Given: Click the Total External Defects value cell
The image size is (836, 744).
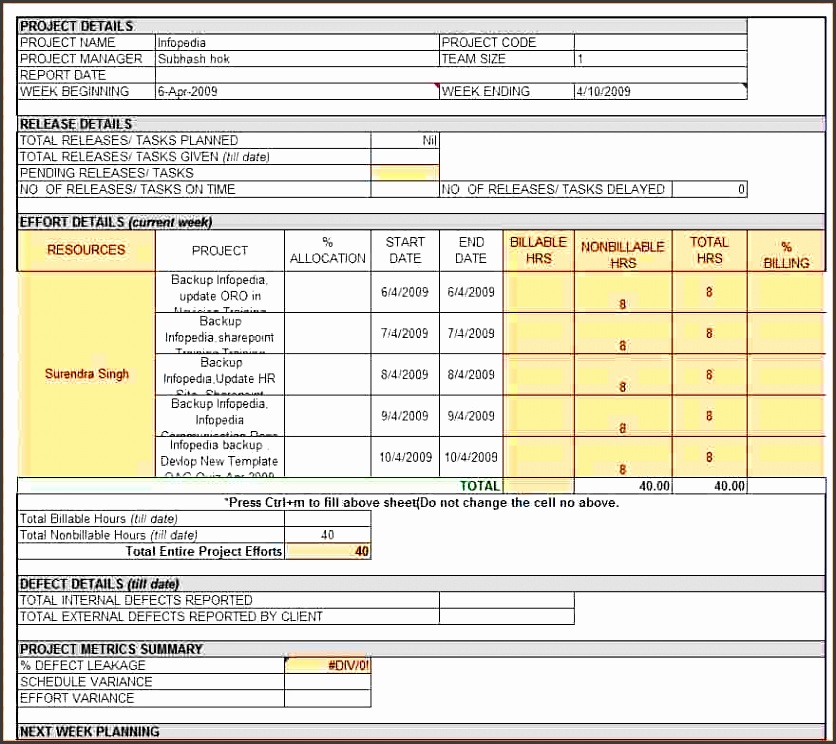Looking at the screenshot, I should [x=507, y=617].
